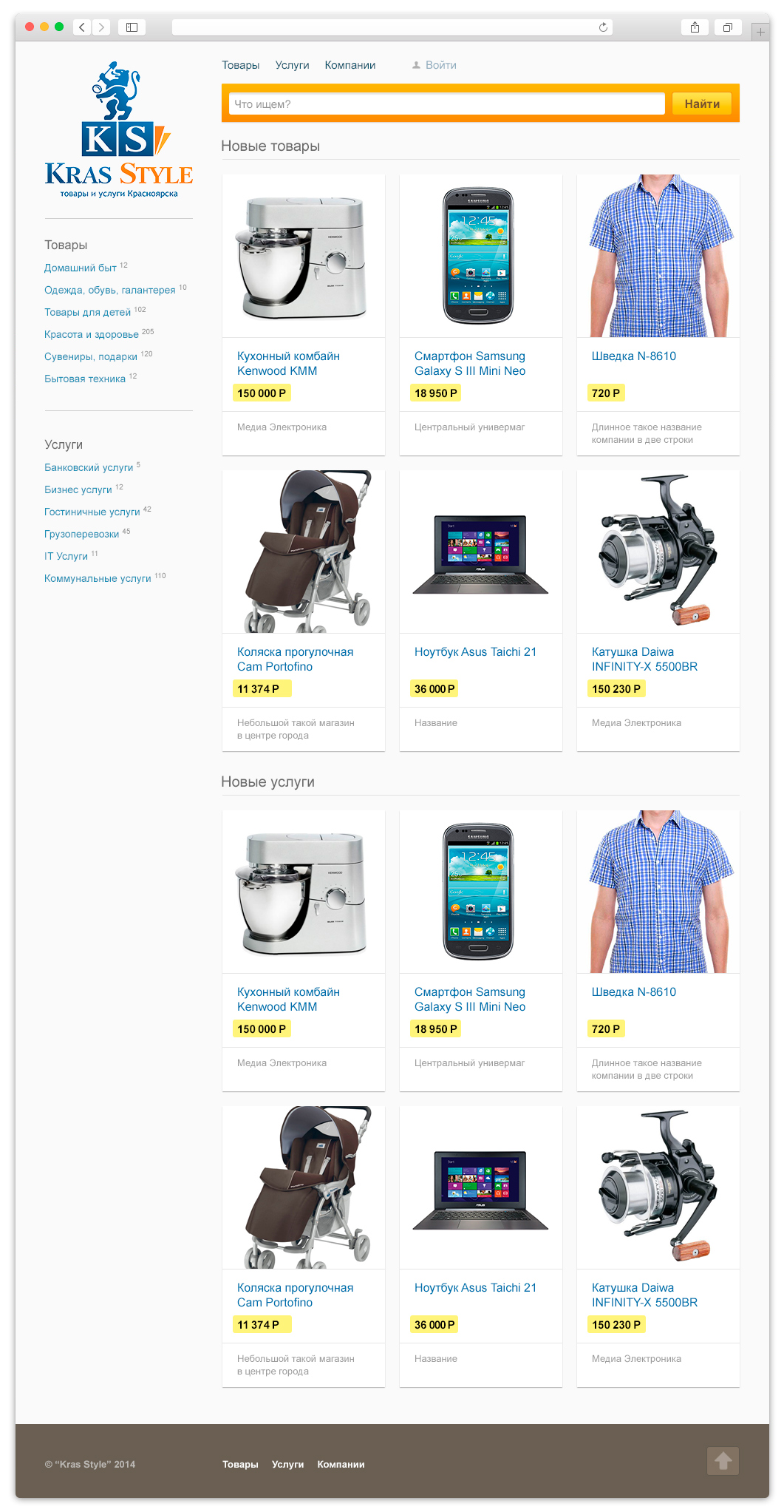Toggle the browser sidebar icon
The image size is (784, 1512).
coord(132,27)
